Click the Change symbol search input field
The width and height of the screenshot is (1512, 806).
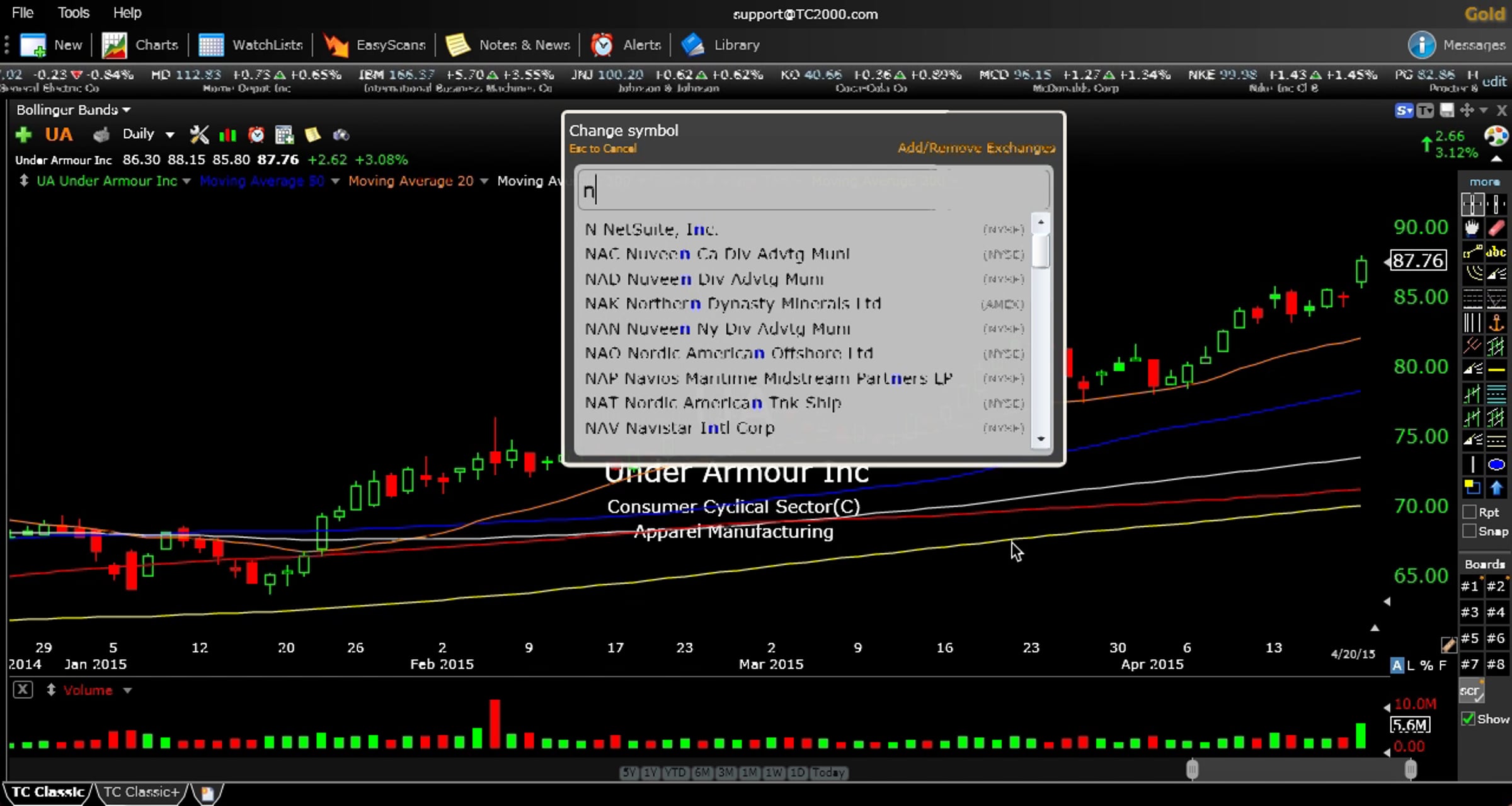(x=813, y=190)
